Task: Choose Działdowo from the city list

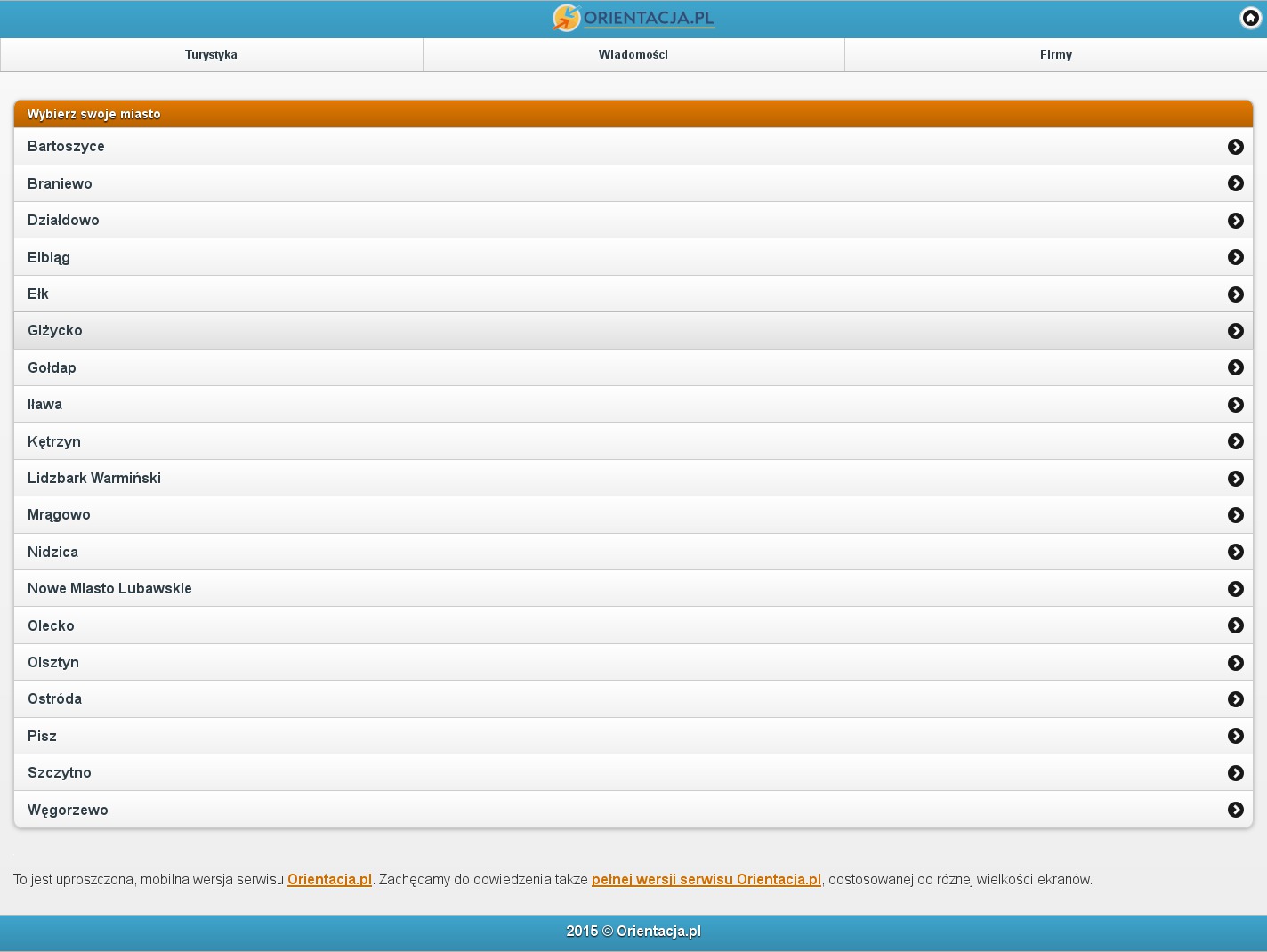Action: 63,220
